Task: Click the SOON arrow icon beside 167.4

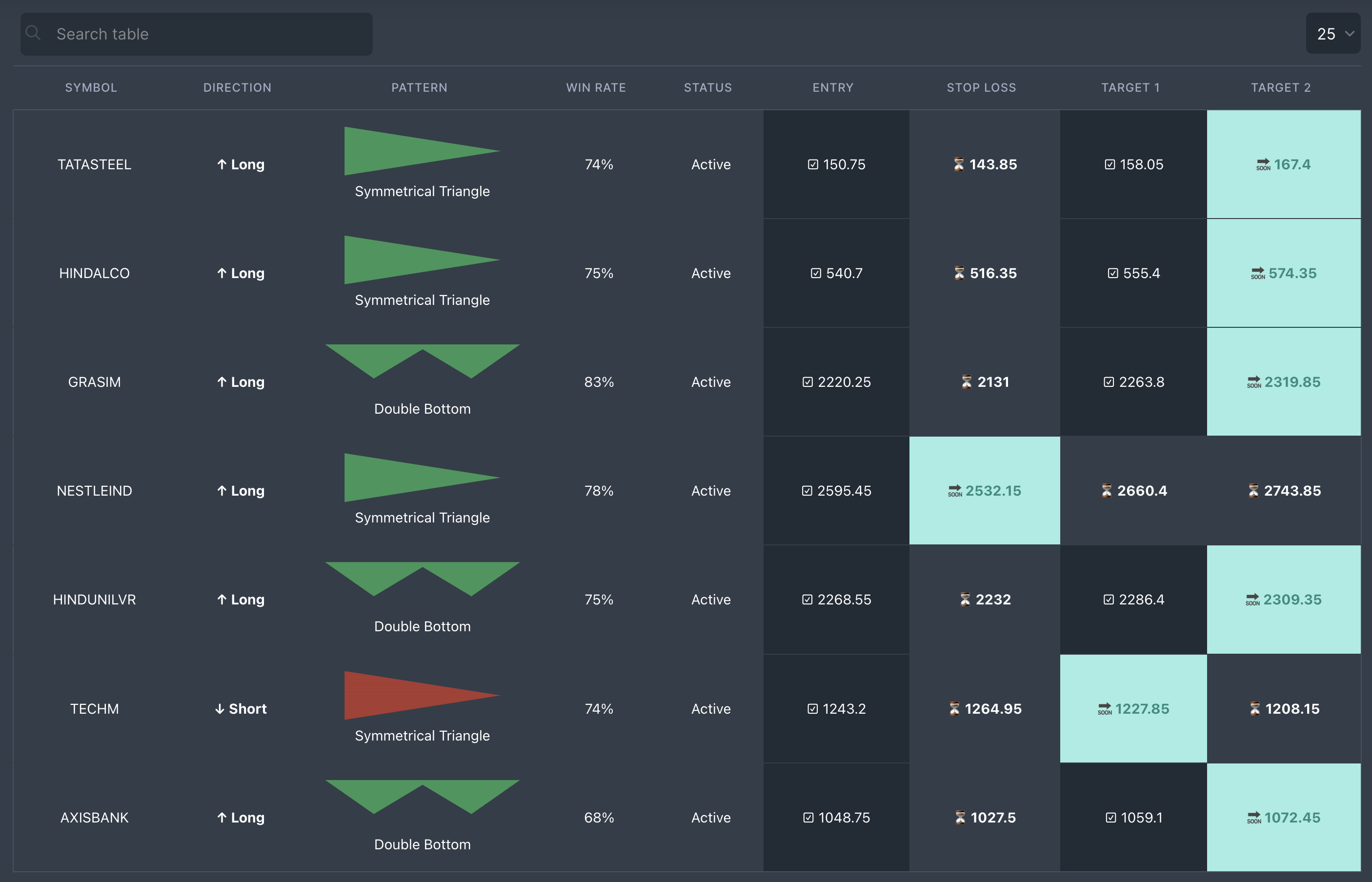Action: [x=1263, y=165]
